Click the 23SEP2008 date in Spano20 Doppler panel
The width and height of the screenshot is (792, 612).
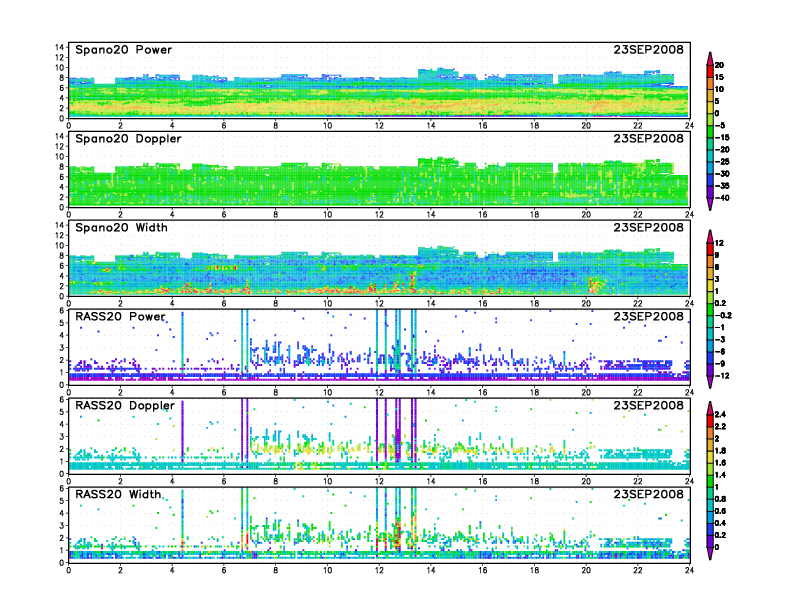point(649,139)
